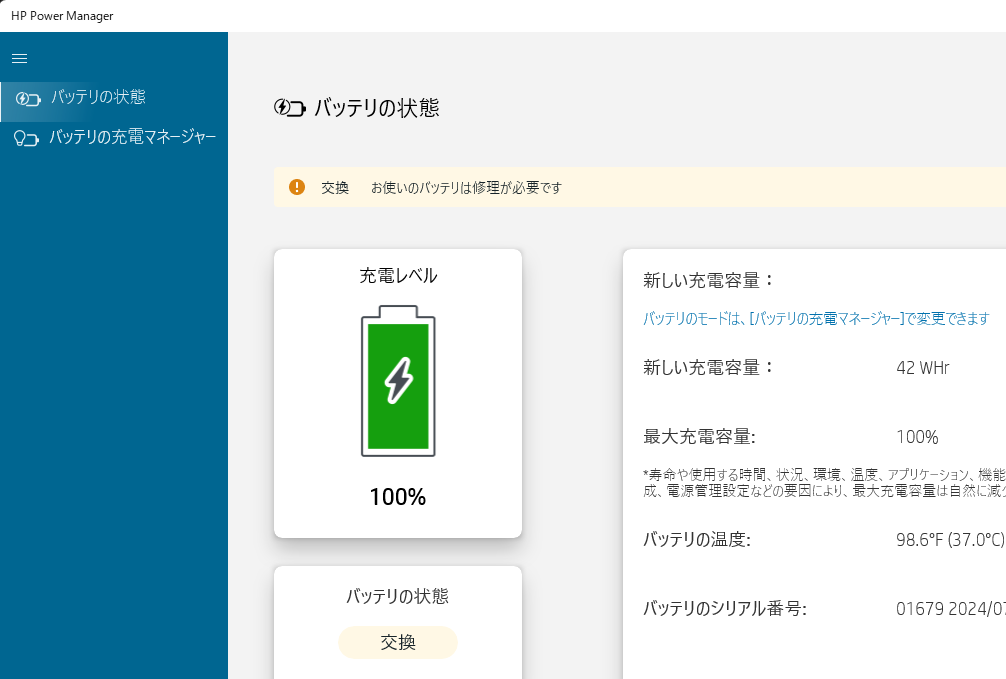Screen dimensions: 1006x679
Task: Click the lightning bolt inside the battery
Action: coord(398,380)
